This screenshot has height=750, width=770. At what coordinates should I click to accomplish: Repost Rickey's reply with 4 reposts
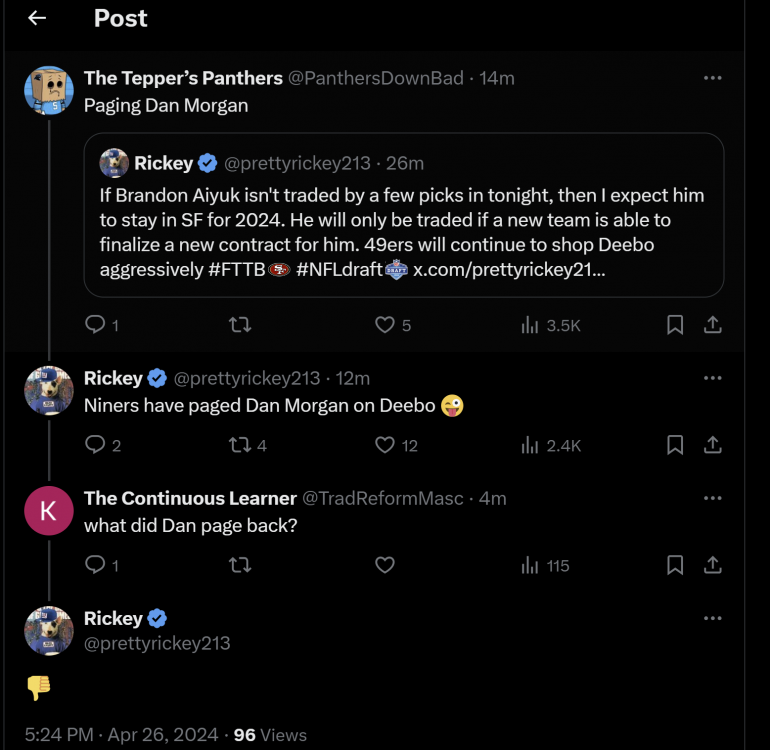click(240, 445)
